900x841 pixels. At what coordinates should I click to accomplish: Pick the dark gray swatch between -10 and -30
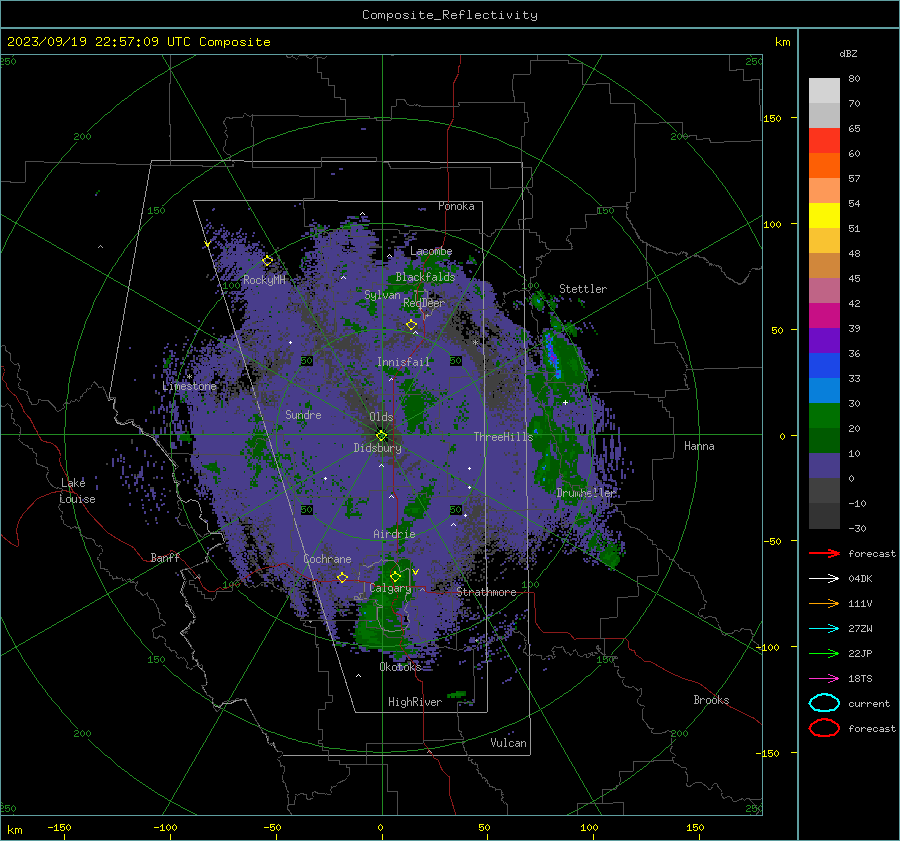[x=824, y=516]
